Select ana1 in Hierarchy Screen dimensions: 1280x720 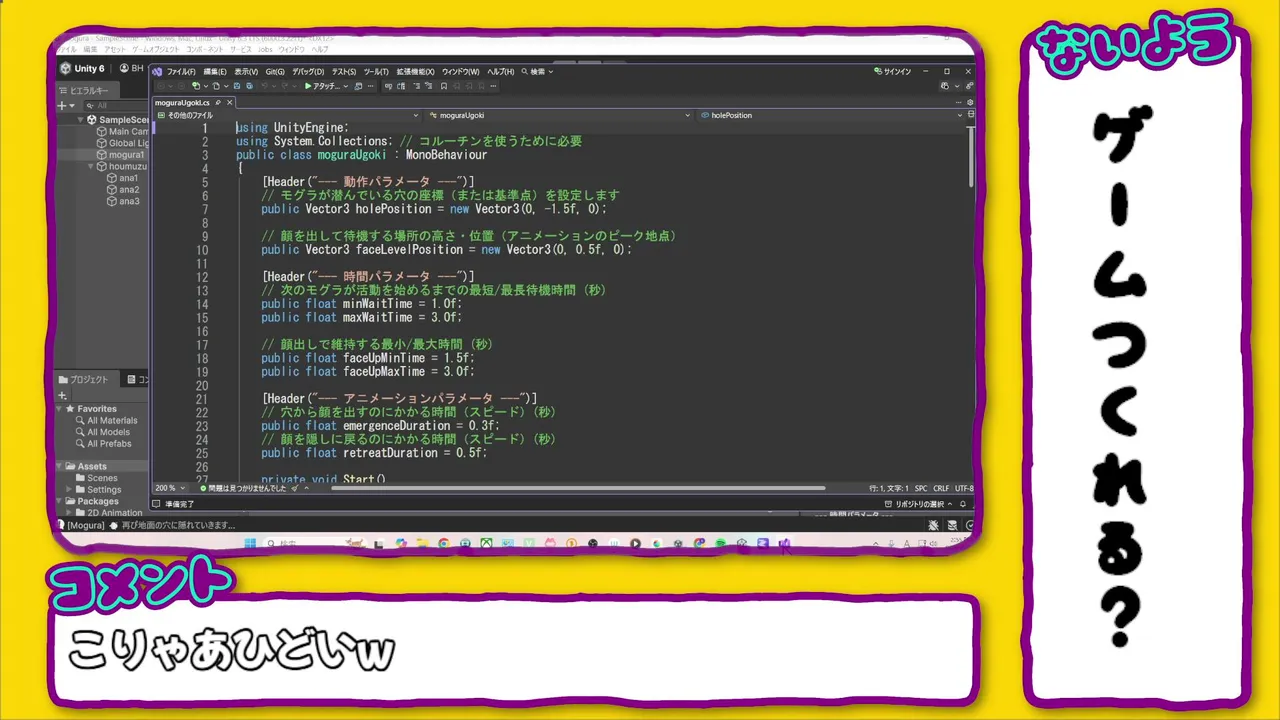123,178
